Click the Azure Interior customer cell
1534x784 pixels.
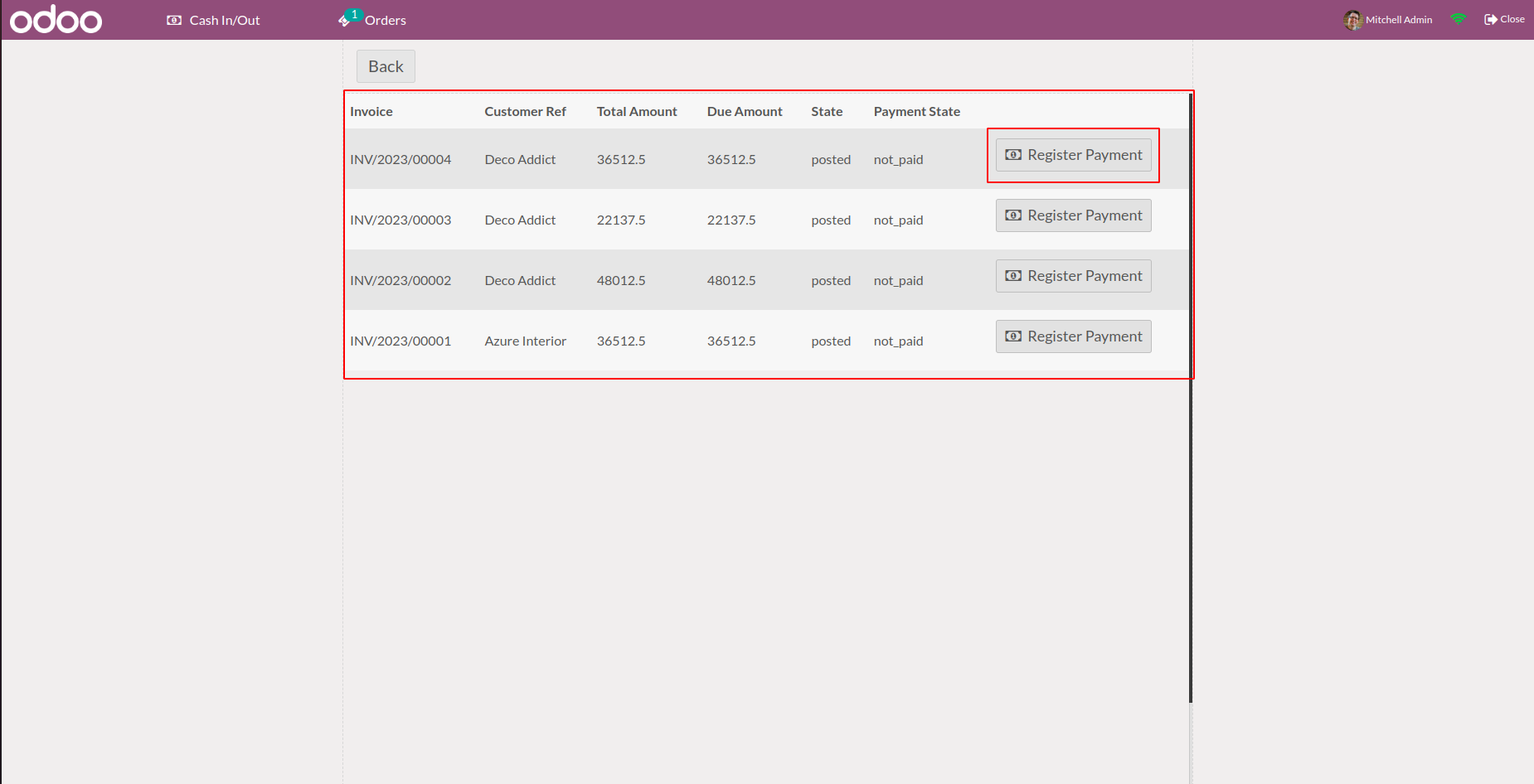526,341
